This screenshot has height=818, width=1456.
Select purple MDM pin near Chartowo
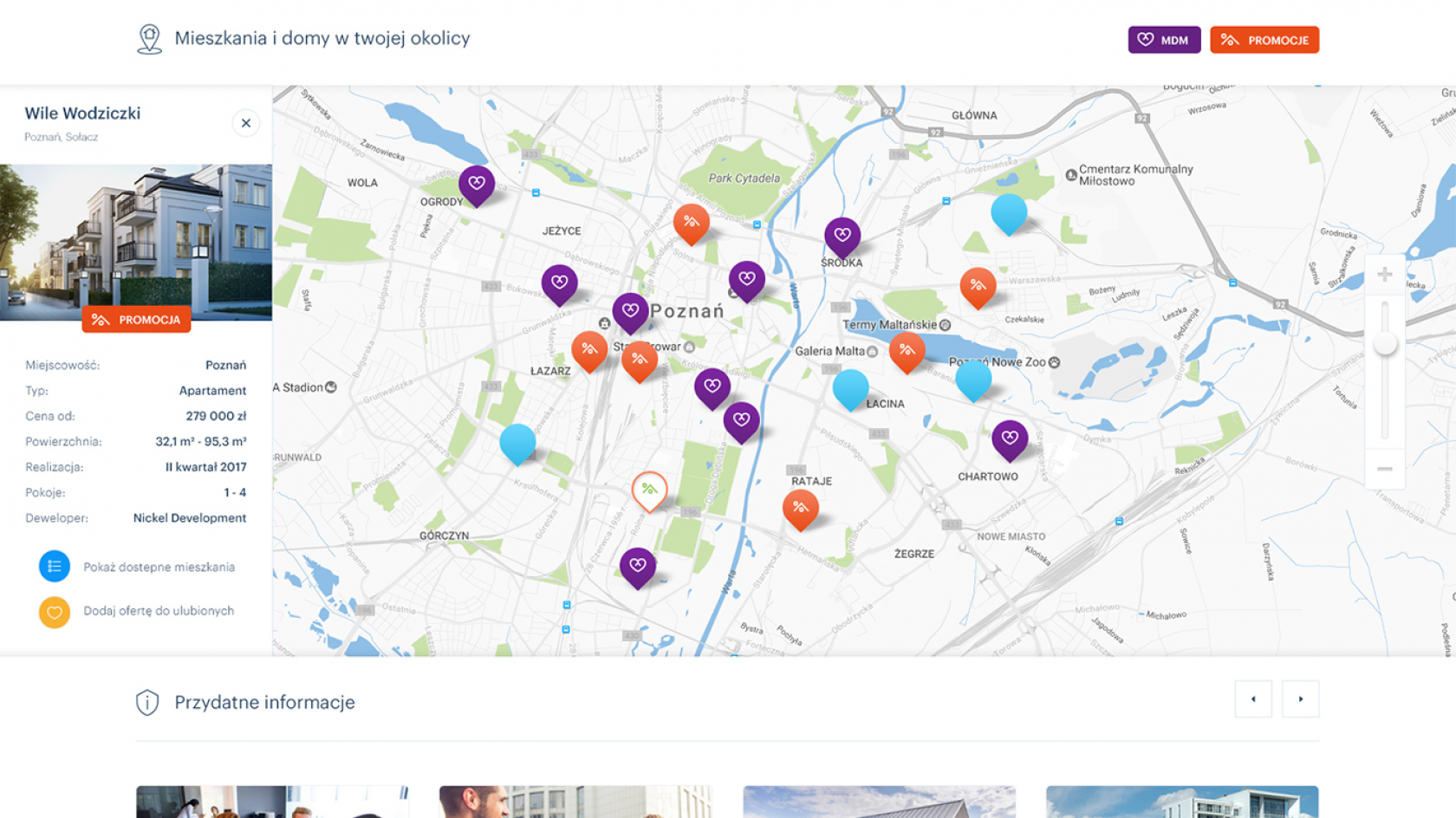click(x=1010, y=438)
